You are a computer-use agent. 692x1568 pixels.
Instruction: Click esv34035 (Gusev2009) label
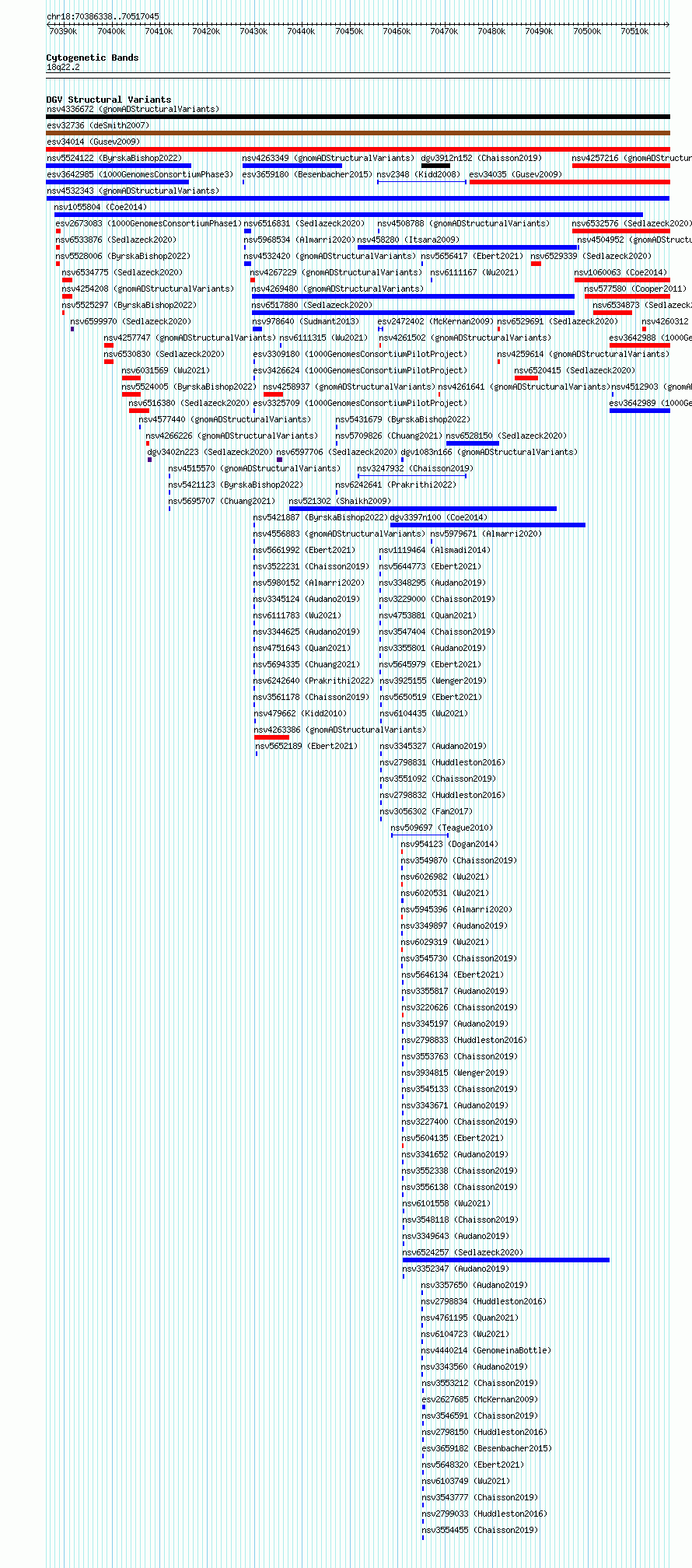tap(516, 174)
